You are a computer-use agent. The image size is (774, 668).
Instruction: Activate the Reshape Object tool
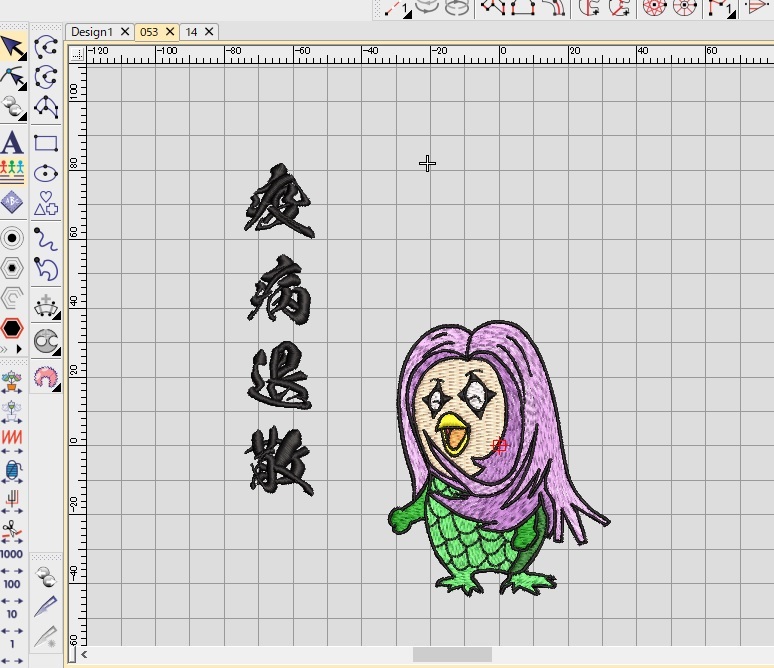click(13, 78)
